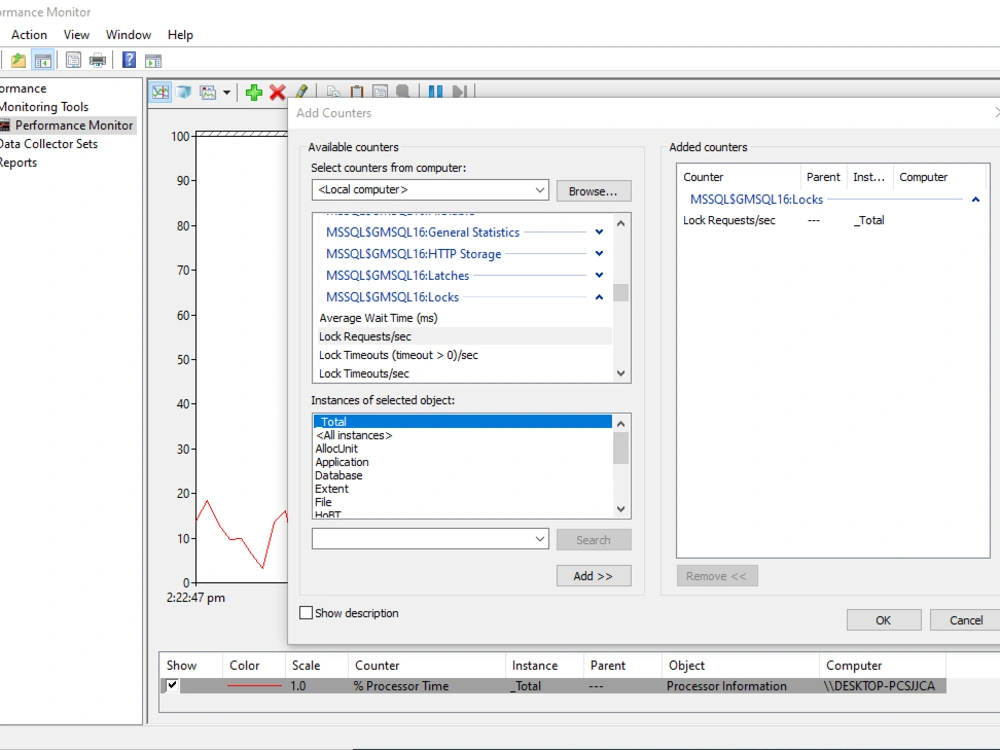Click red X Delete counter icon
Image resolution: width=1000 pixels, height=750 pixels.
[x=277, y=92]
